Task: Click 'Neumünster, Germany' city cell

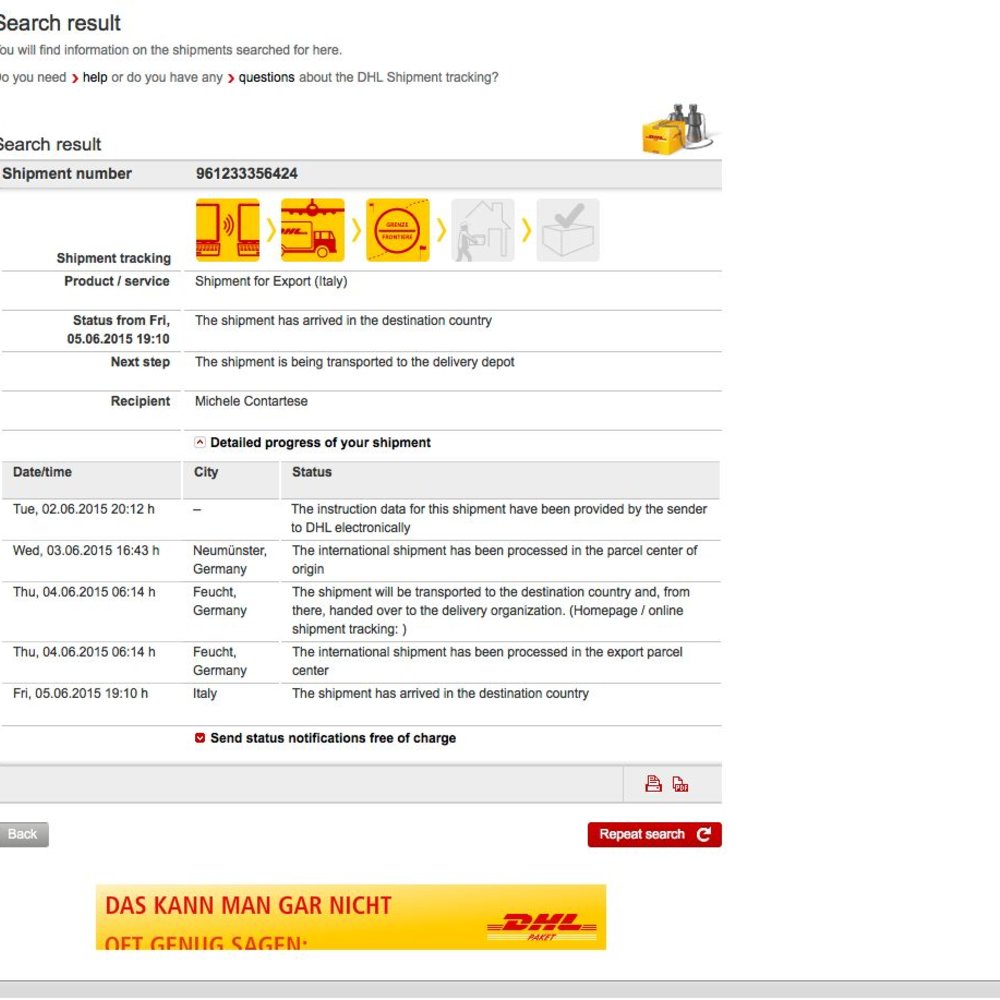Action: click(x=230, y=559)
